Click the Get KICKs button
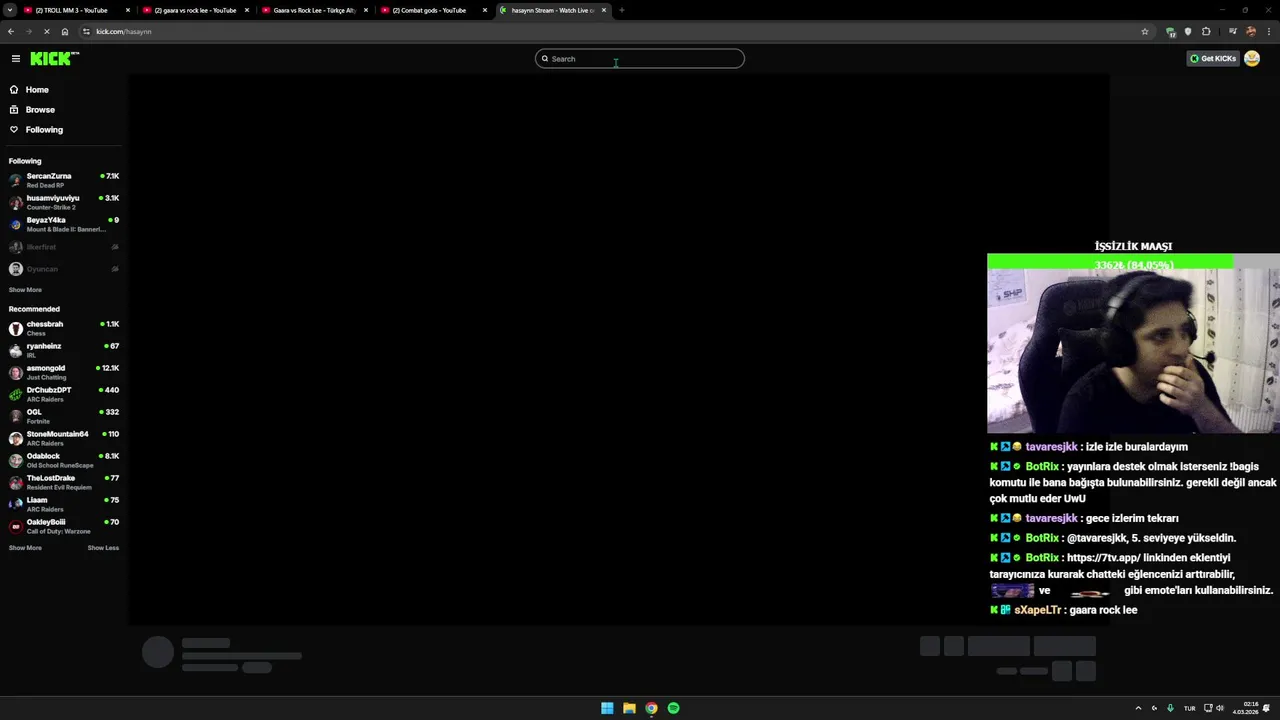This screenshot has height=720, width=1280. pyautogui.click(x=1213, y=59)
